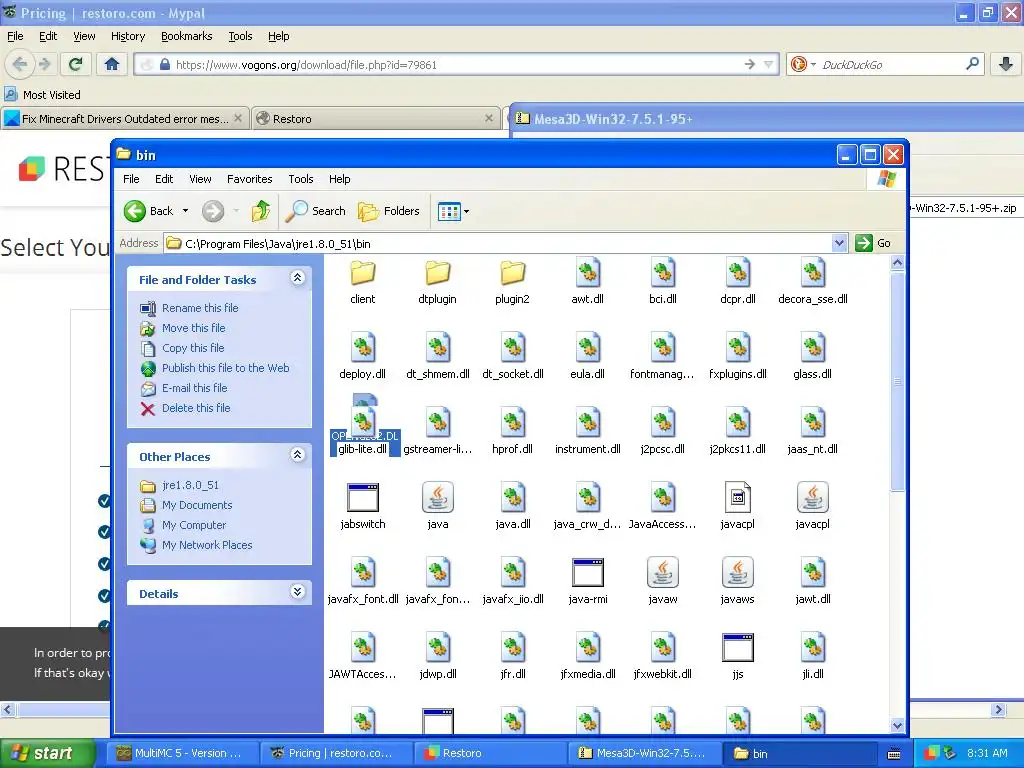Expand the Details panel

(x=298, y=592)
